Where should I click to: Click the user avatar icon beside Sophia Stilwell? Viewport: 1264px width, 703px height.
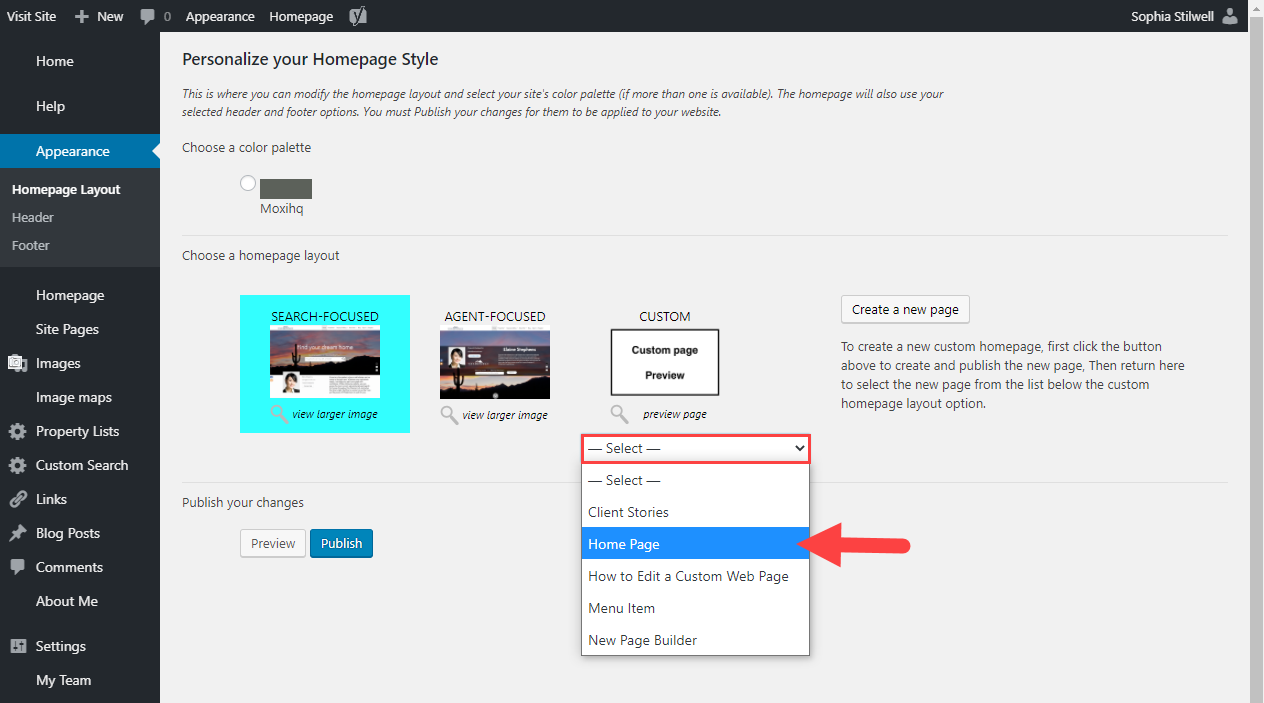point(1229,16)
